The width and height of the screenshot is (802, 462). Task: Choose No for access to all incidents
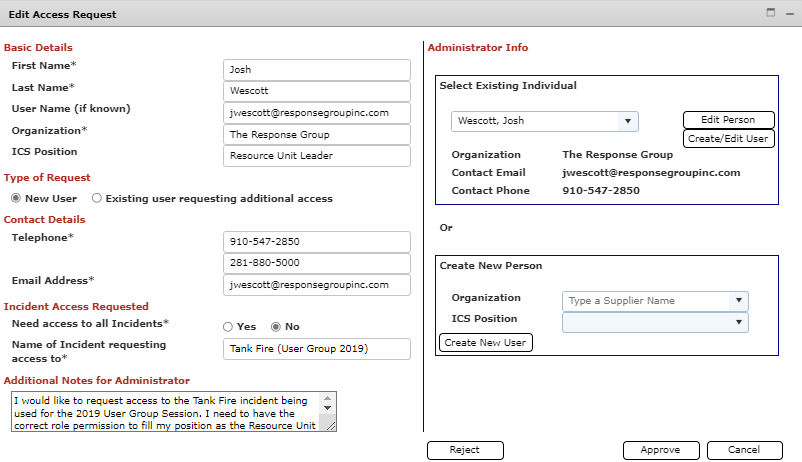[276, 327]
